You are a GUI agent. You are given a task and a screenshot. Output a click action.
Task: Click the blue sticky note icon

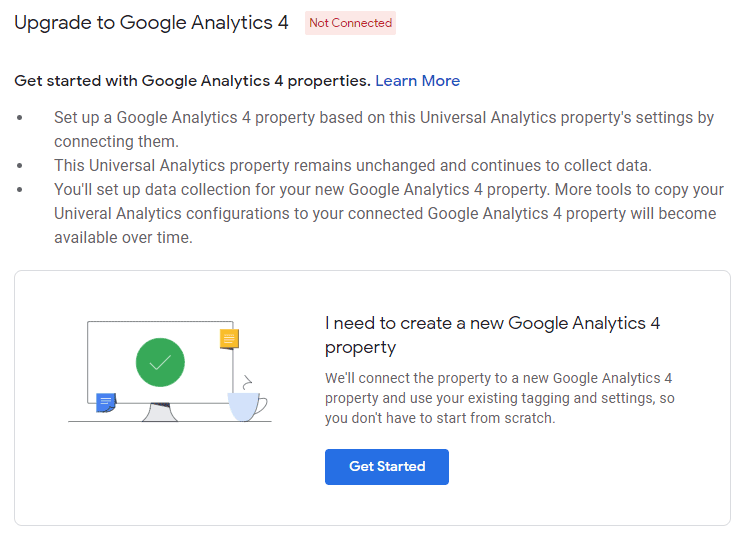tap(106, 403)
